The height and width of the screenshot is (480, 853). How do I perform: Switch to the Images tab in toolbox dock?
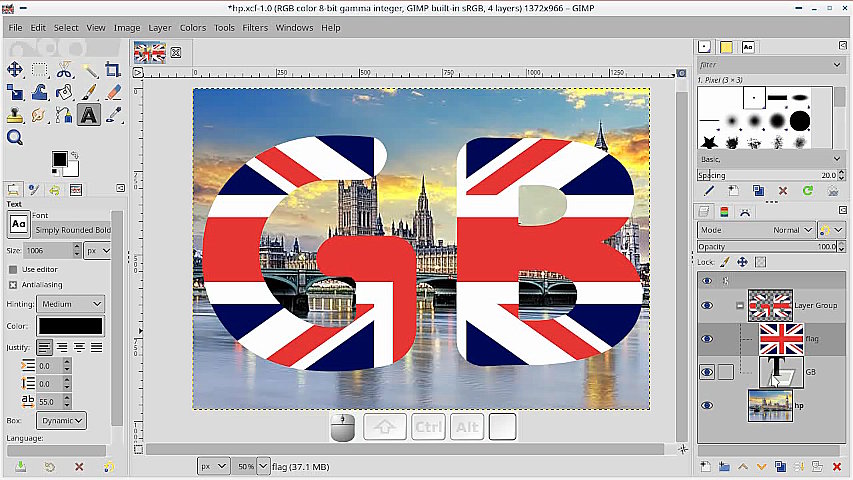[x=76, y=189]
